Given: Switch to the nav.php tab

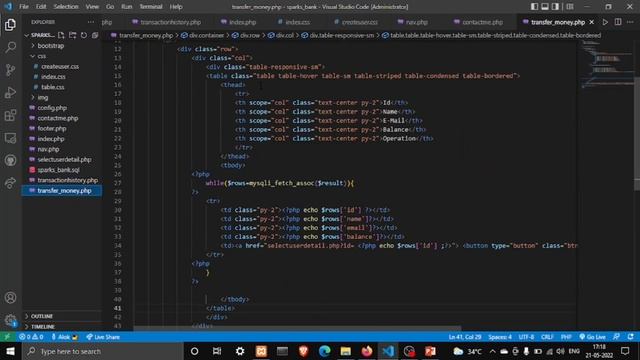Looking at the screenshot, I should pos(412,22).
